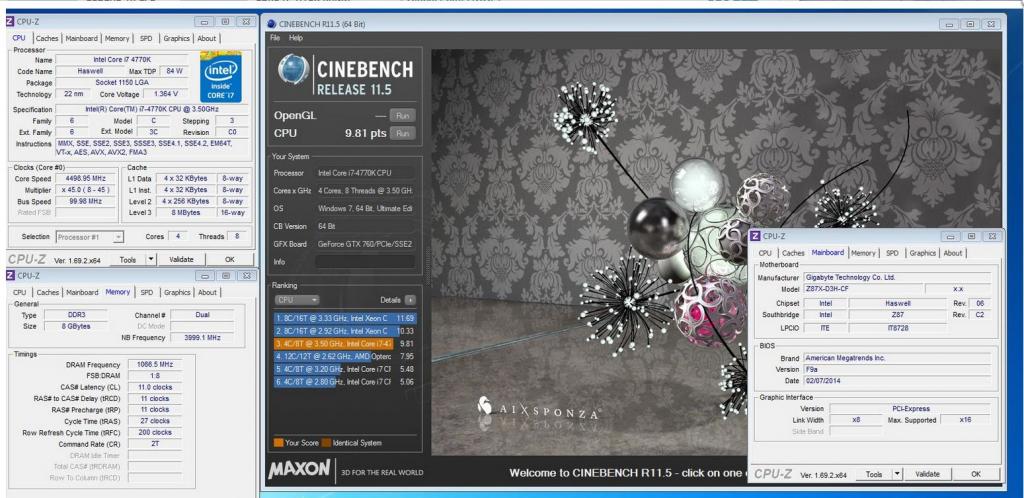This screenshot has height=498, width=1024.
Task: Select Memory tab in Mainboard CPU-Z window
Action: click(x=863, y=253)
